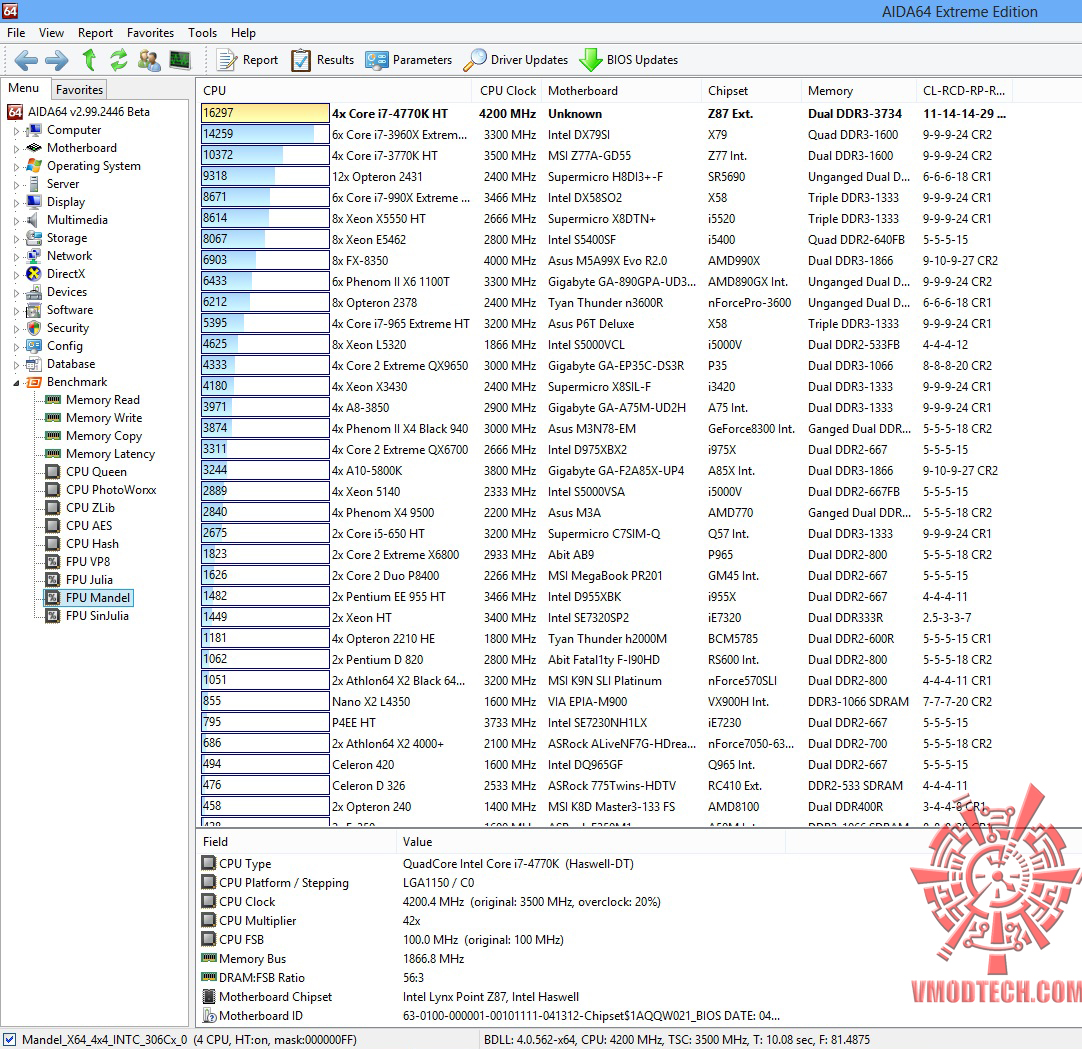Select the Computer tree icon
The width and height of the screenshot is (1082, 1049).
34,130
